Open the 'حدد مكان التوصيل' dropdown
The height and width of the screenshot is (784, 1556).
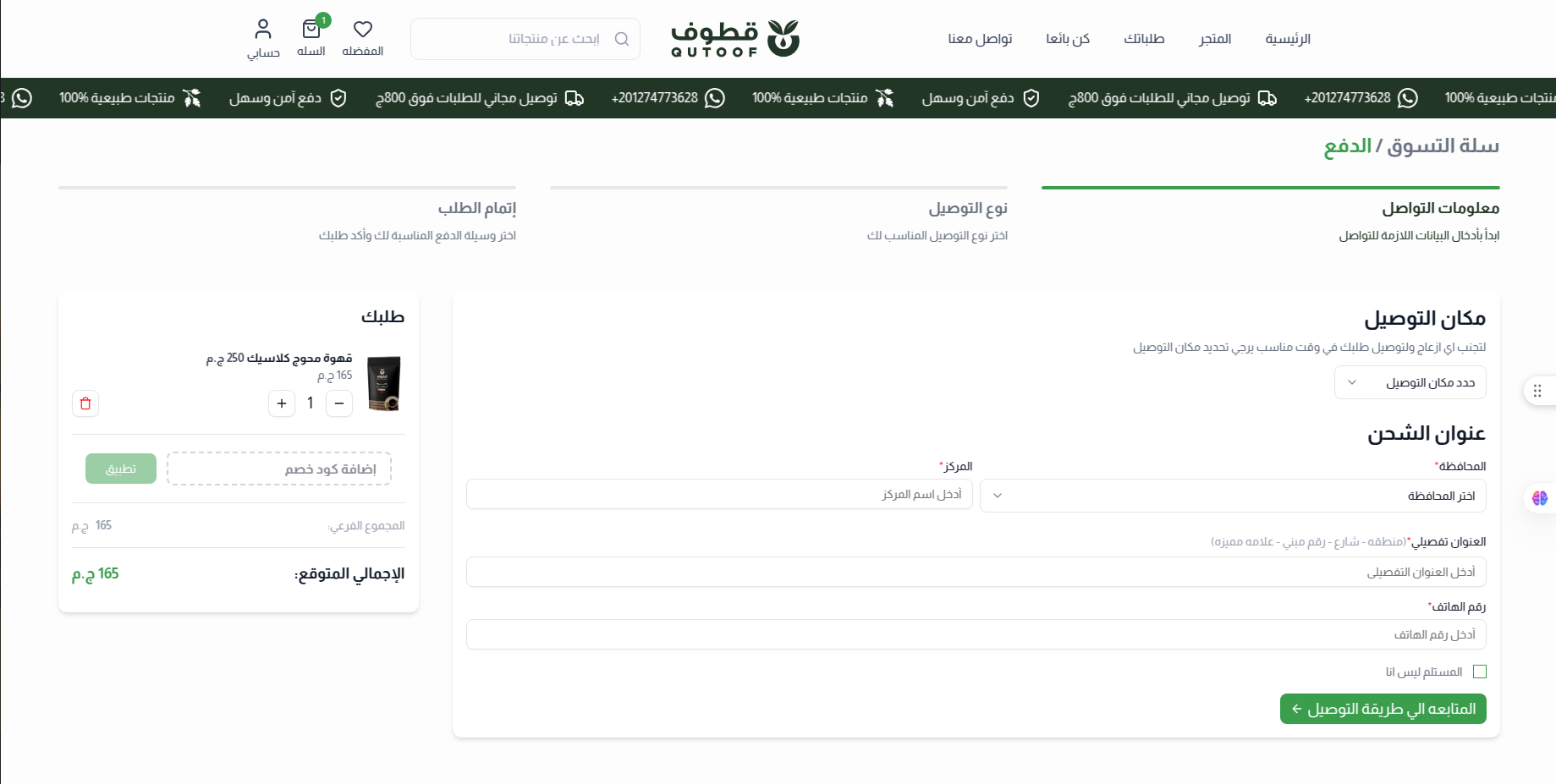point(1410,382)
